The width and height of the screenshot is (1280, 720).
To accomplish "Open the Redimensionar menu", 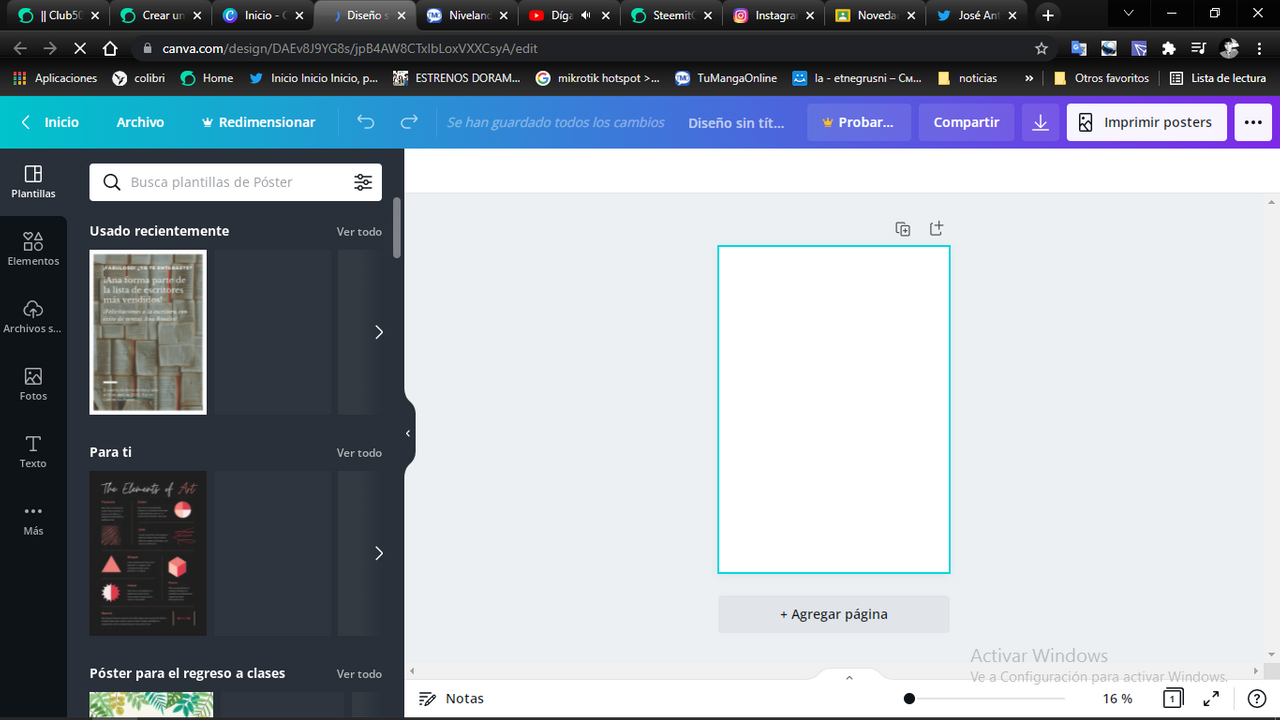I will [x=258, y=122].
